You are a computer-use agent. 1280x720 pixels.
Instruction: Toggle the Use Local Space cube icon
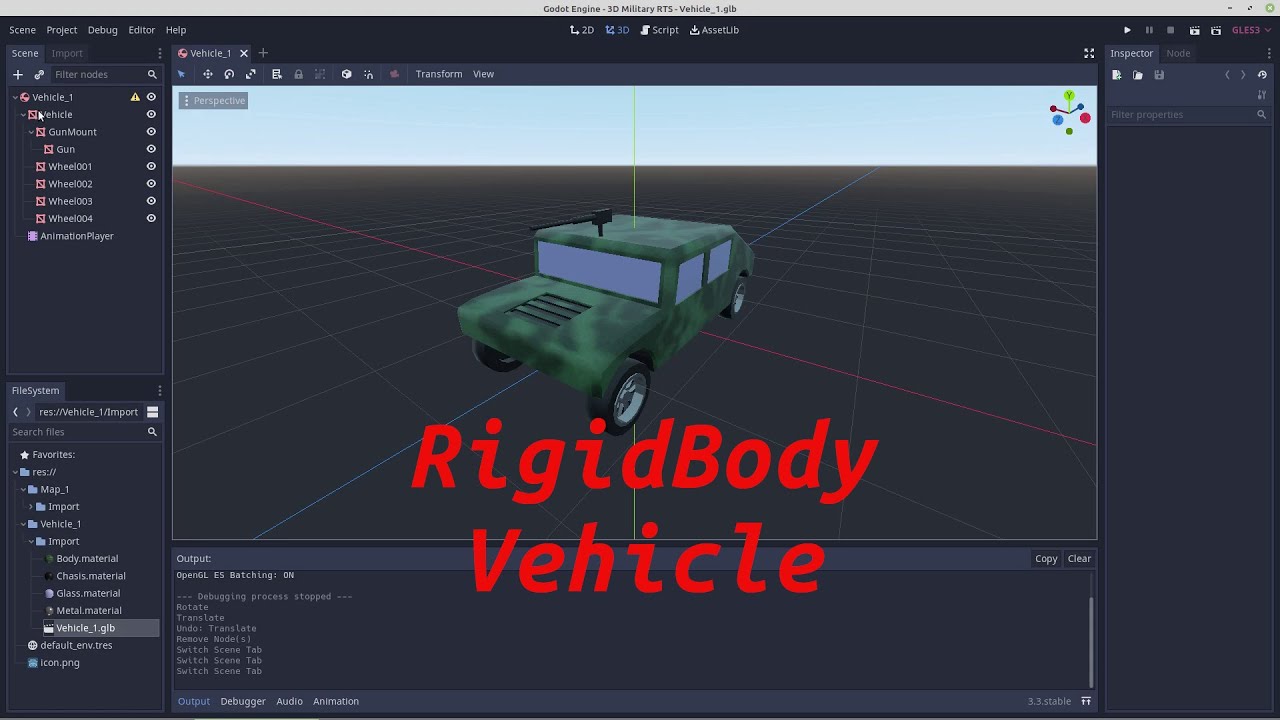(x=346, y=74)
